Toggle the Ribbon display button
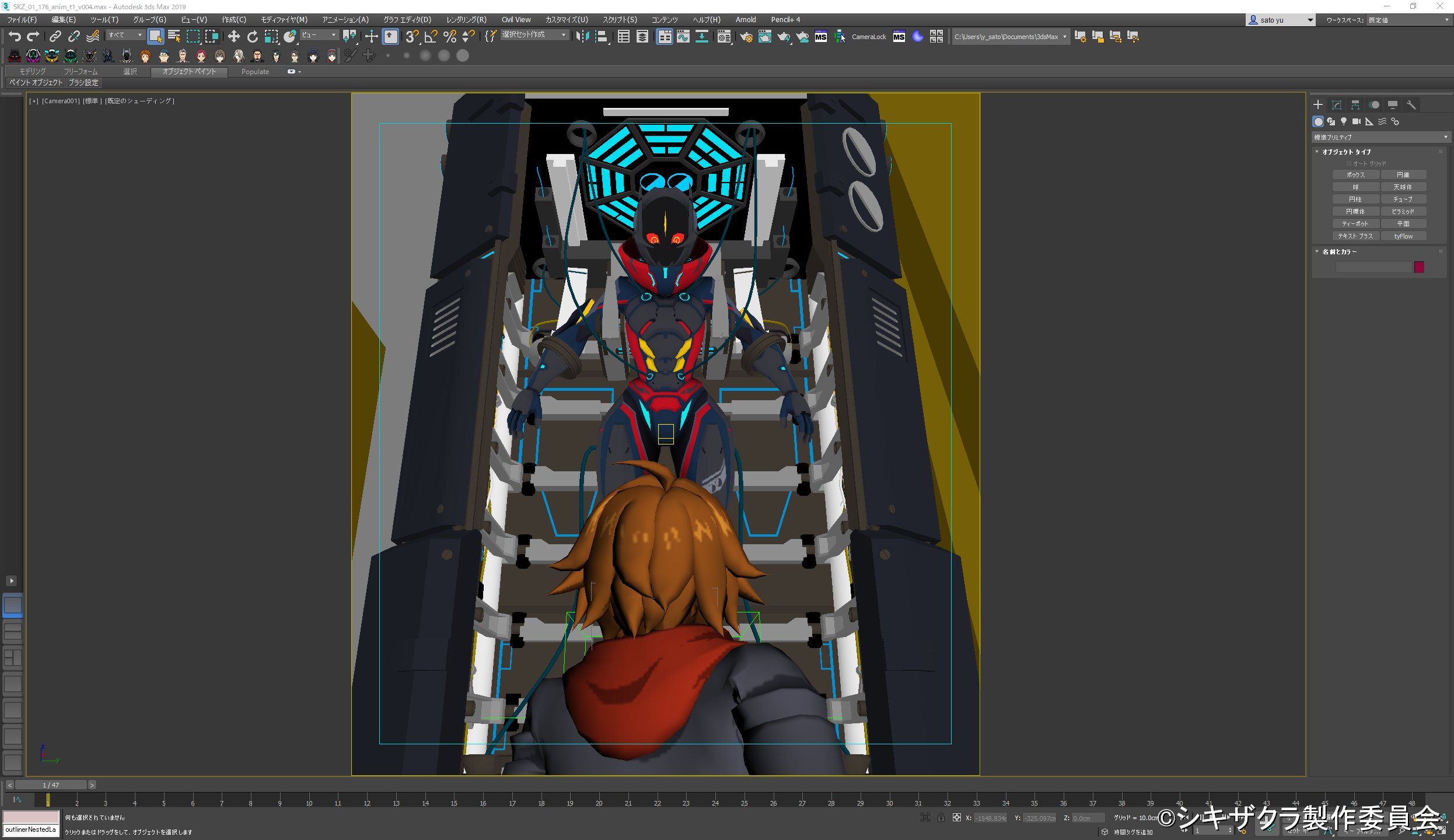This screenshot has width=1454, height=840. pyautogui.click(x=664, y=37)
